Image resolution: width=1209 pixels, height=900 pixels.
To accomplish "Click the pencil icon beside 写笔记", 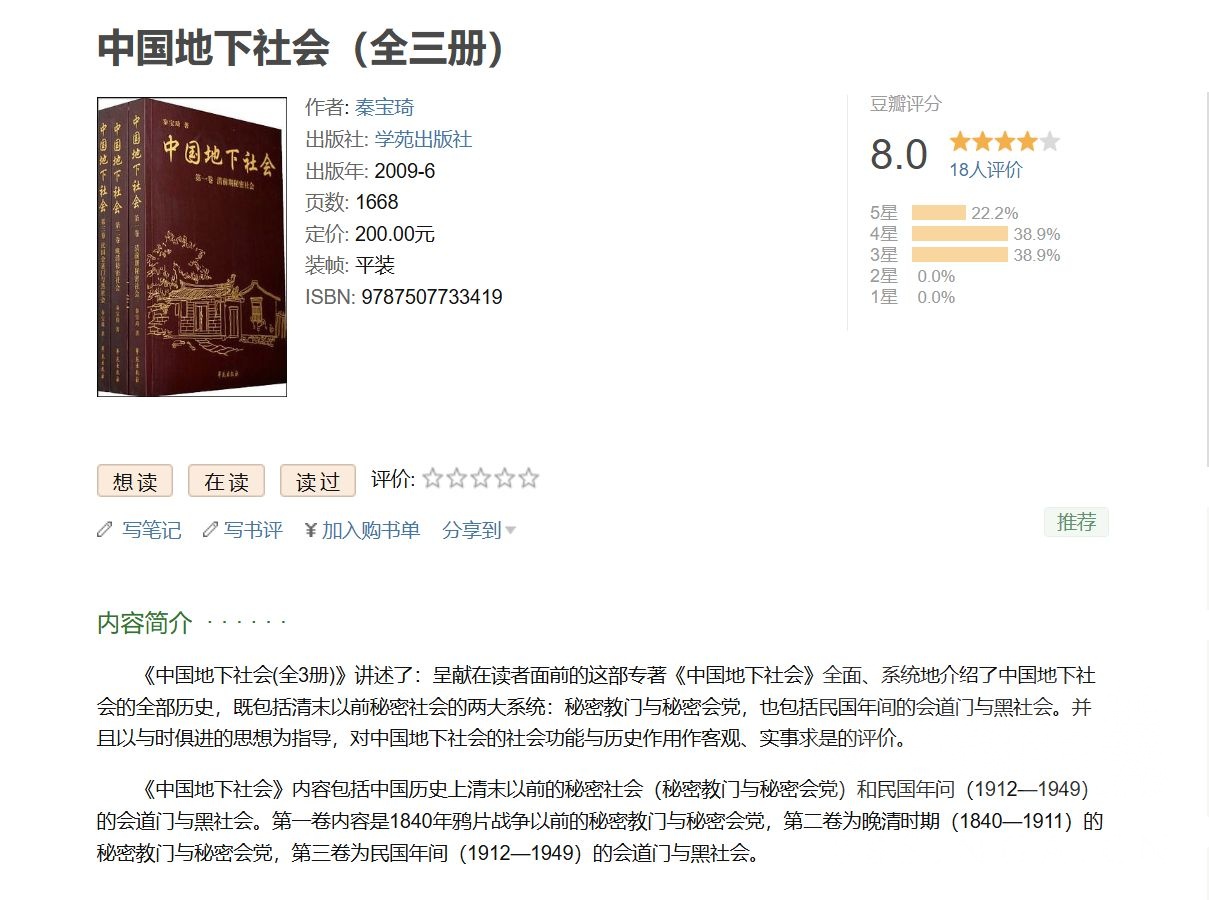I will [x=105, y=530].
